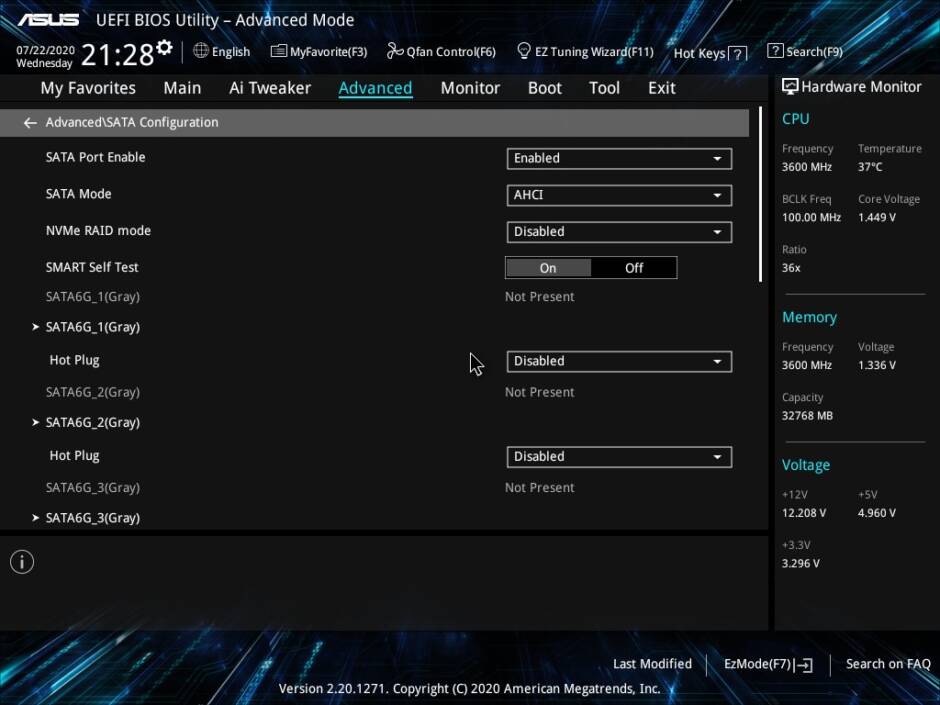Open the SATA Port Enable dropdown
The width and height of the screenshot is (940, 705).
click(x=619, y=158)
